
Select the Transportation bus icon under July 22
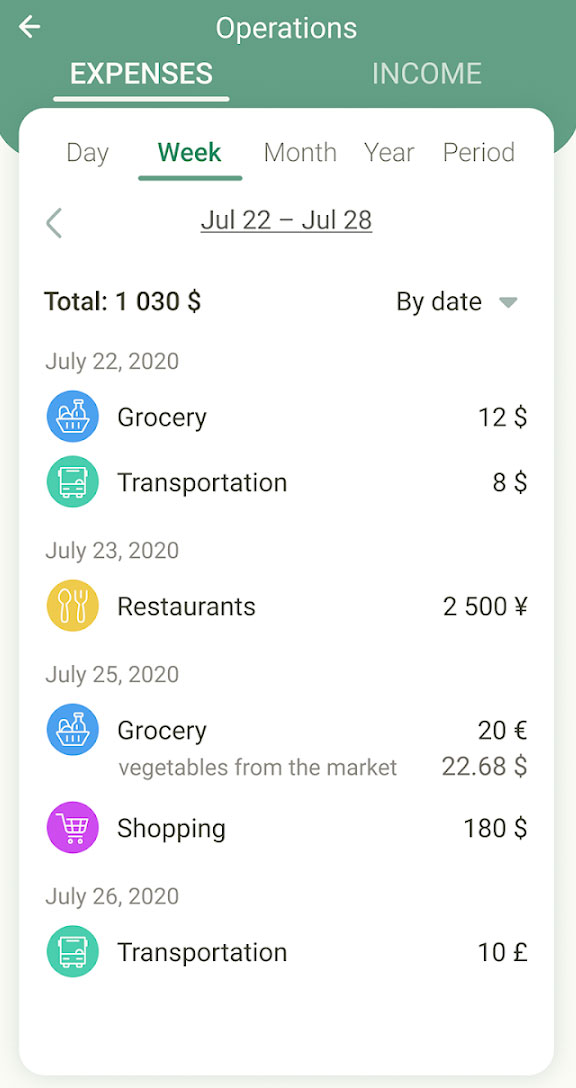[x=72, y=482]
